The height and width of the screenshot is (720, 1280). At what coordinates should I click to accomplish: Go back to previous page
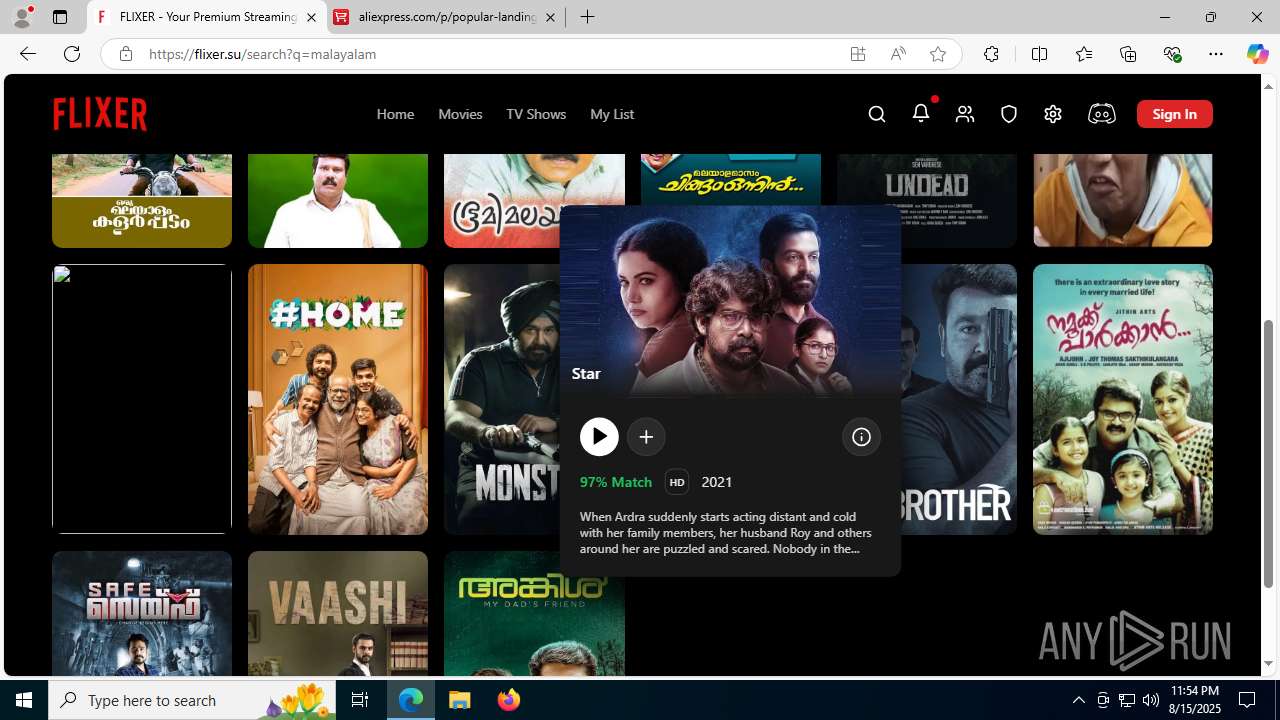(28, 54)
